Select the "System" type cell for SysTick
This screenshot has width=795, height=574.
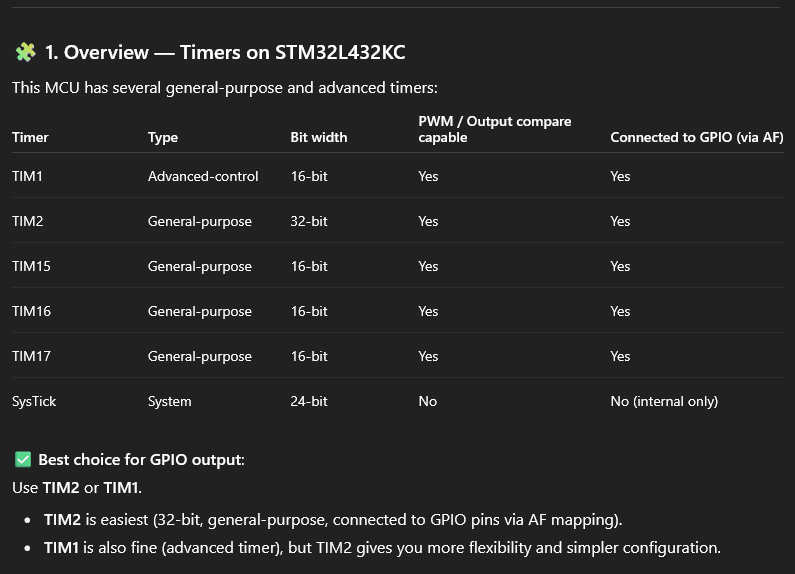click(x=170, y=401)
